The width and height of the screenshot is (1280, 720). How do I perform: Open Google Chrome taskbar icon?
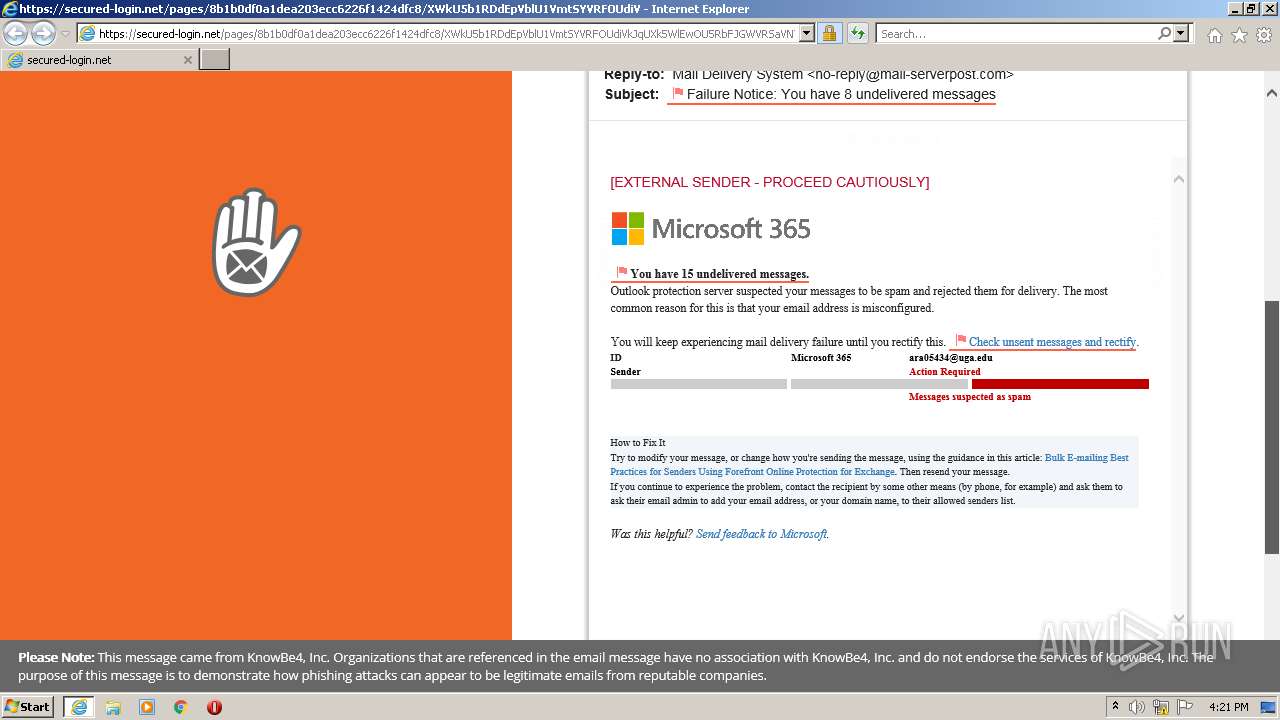point(181,707)
